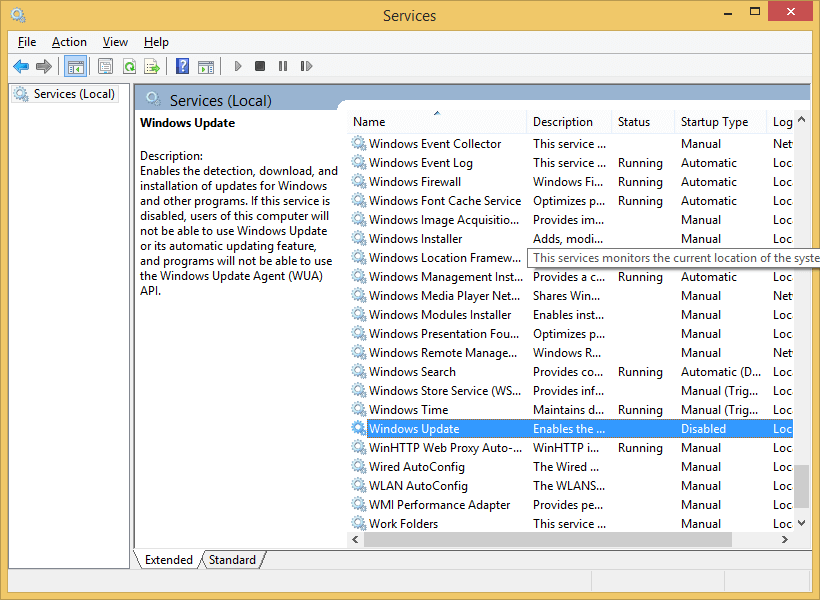Open the View menu
Viewport: 820px width, 600px height.
(115, 42)
